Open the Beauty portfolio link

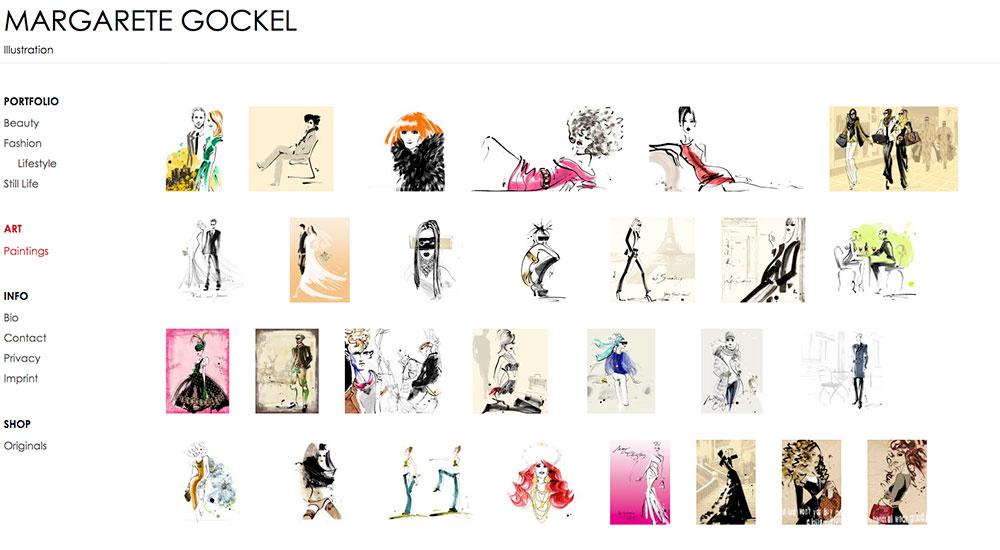[x=21, y=123]
